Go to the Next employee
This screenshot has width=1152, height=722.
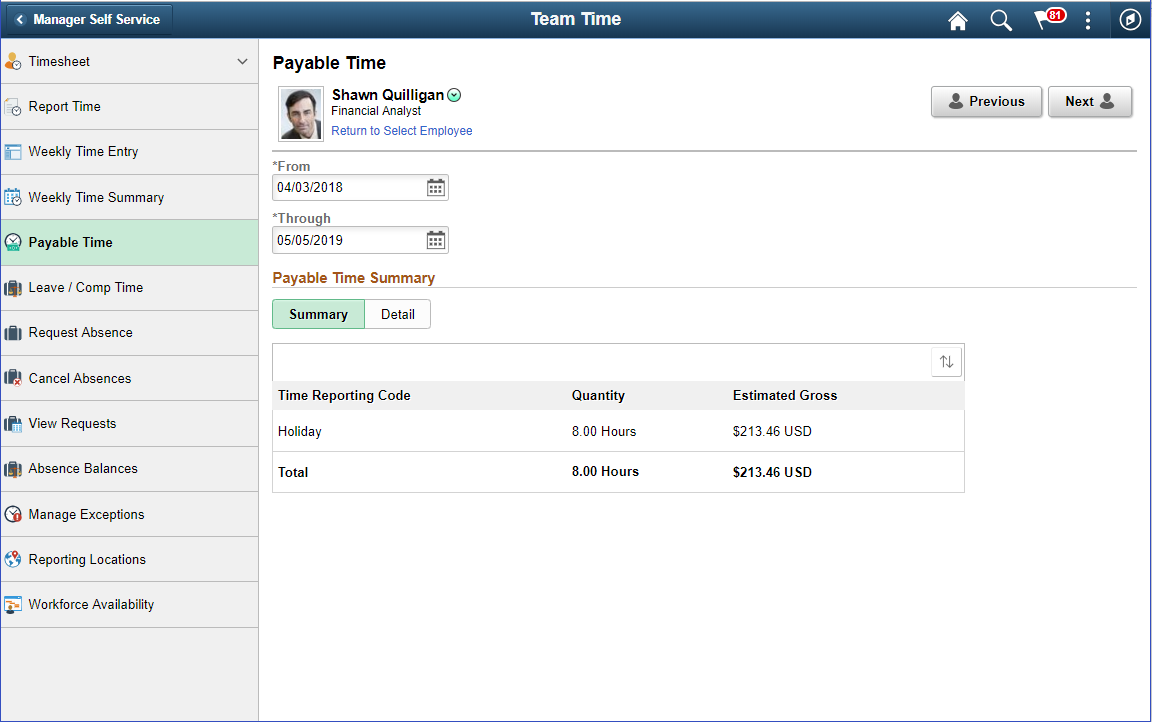[x=1090, y=101]
